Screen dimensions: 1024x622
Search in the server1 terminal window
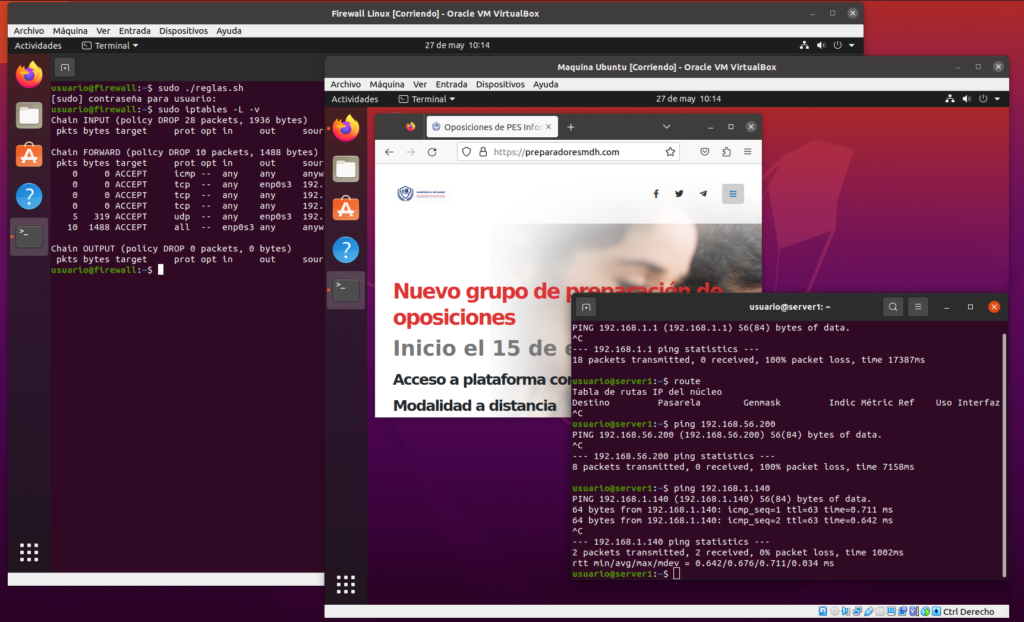(x=893, y=306)
